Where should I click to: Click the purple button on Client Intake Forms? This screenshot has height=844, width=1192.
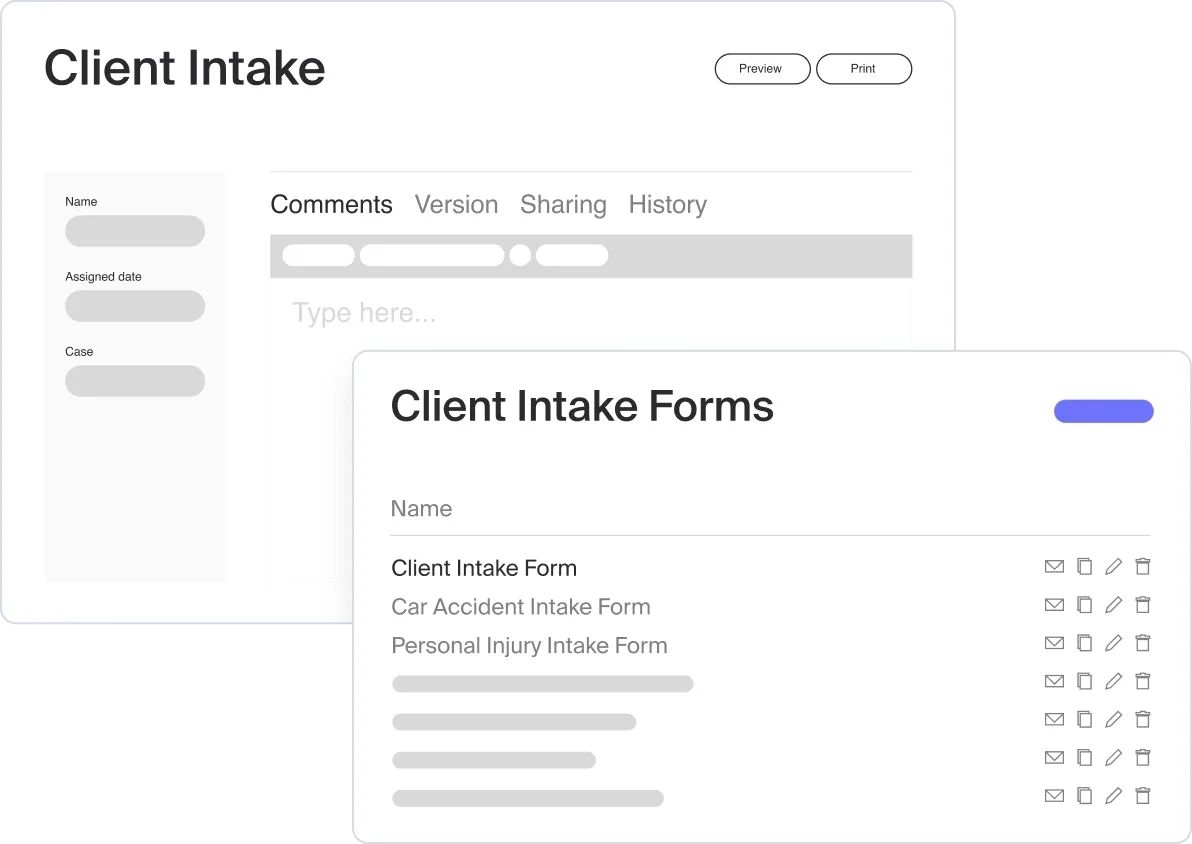click(x=1103, y=411)
